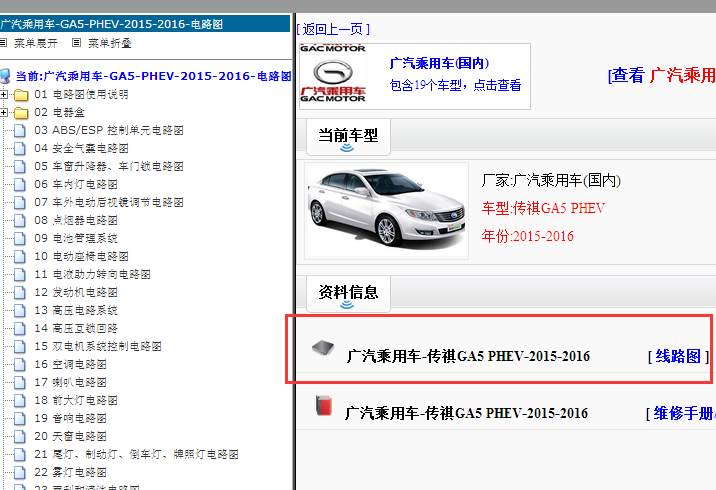Click 广汽乘用车-传祺GA5 PHEV-2015-2016 repair manual row title
Image resolution: width=716 pixels, height=490 pixels.
coord(466,413)
